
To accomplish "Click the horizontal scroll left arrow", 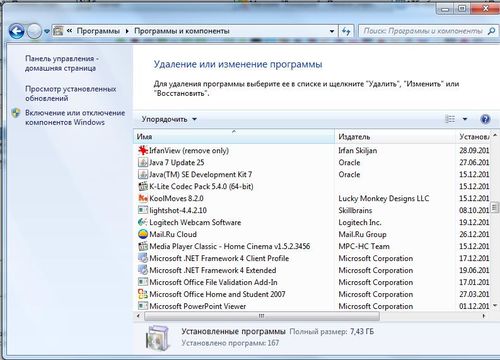I will (139, 316).
